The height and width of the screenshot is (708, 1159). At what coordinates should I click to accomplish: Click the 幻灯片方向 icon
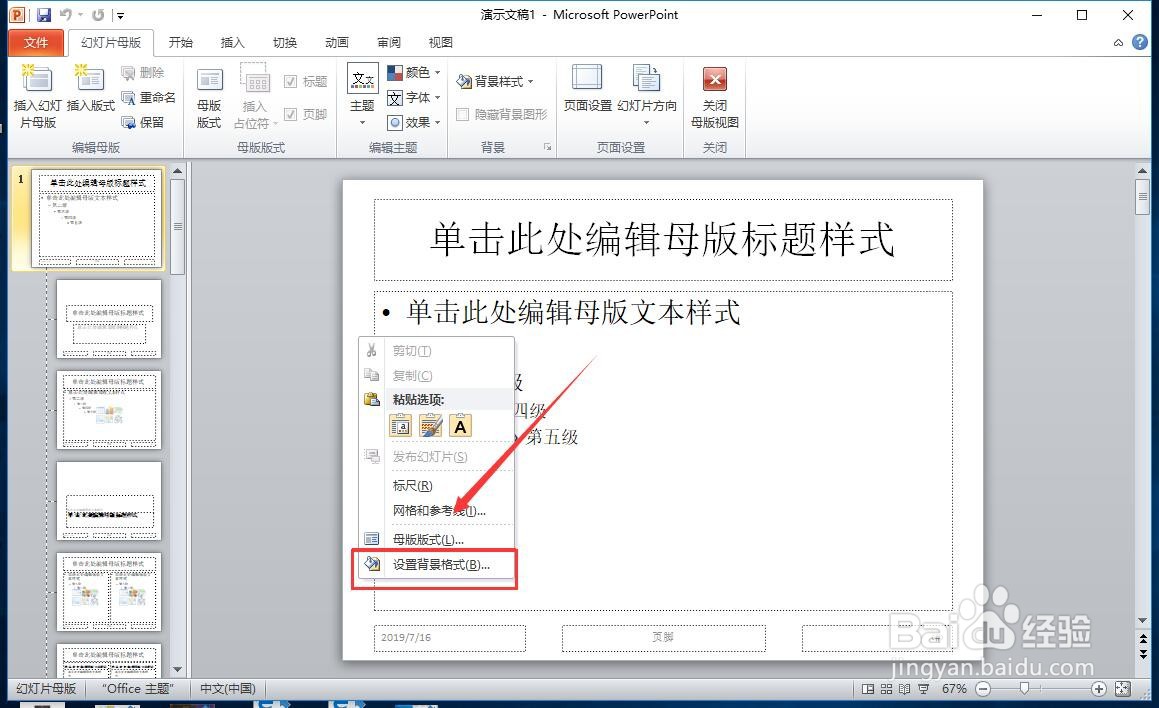click(x=647, y=95)
